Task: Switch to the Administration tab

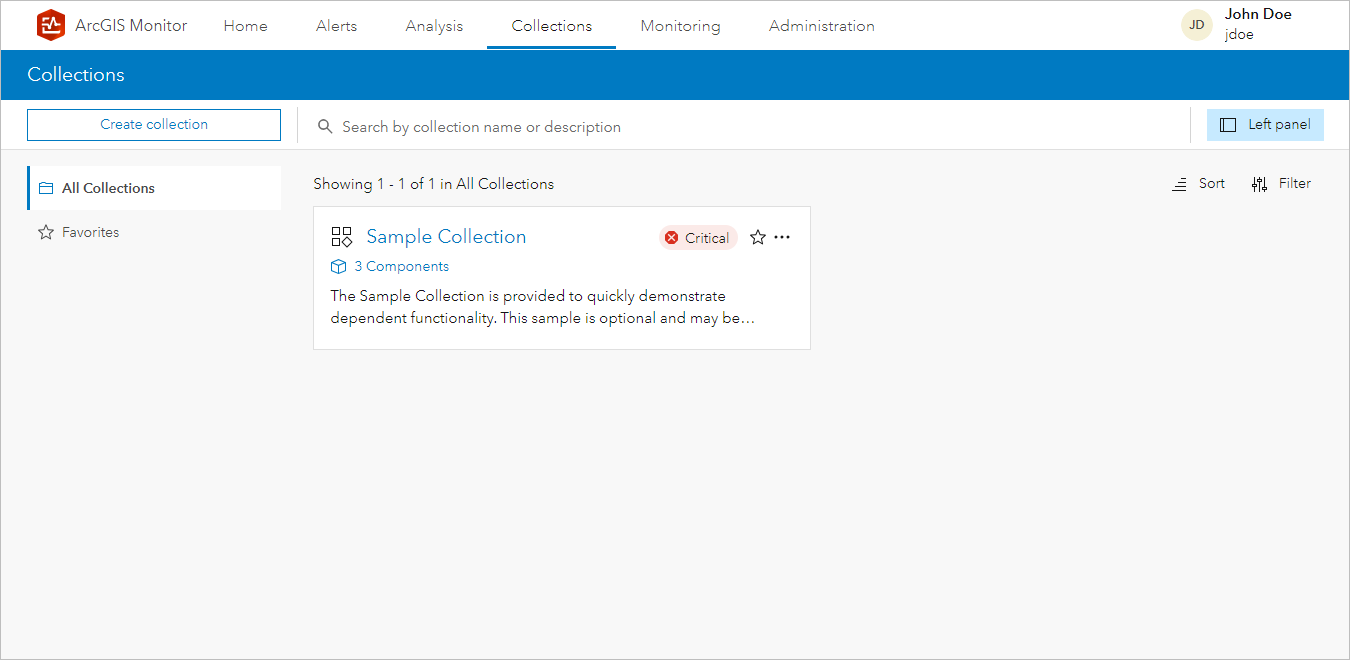Action: click(x=821, y=26)
